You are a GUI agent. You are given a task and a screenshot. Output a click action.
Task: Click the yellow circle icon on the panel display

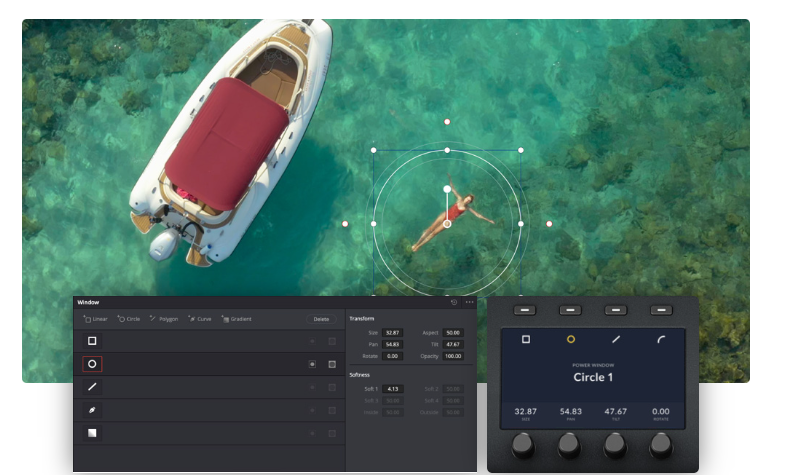pyautogui.click(x=571, y=339)
